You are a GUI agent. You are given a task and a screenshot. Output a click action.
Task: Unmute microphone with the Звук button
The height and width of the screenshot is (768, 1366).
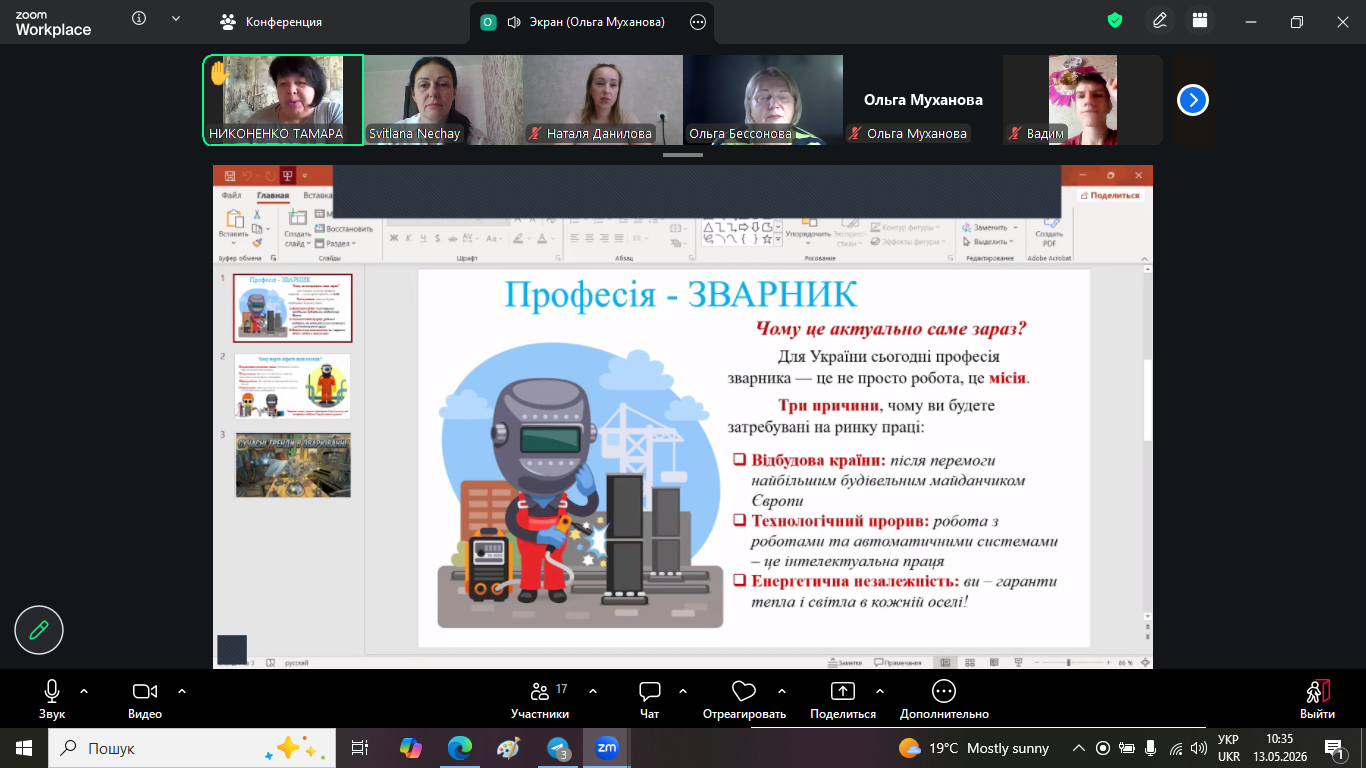(x=52, y=700)
